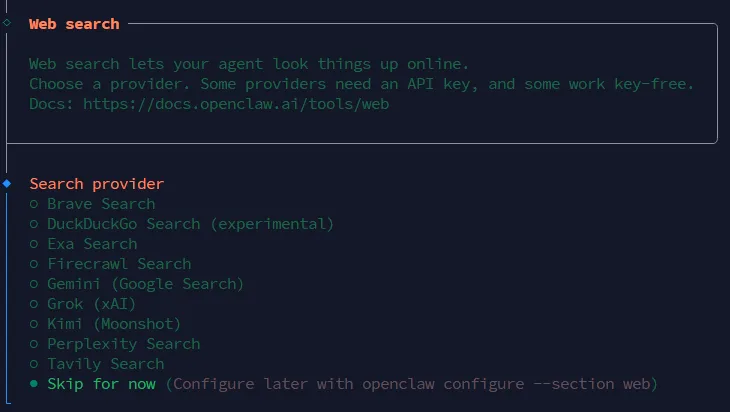This screenshot has height=412, width=730.
Task: Open the docs.openclaw.ai tools web link
Action: [x=235, y=103]
